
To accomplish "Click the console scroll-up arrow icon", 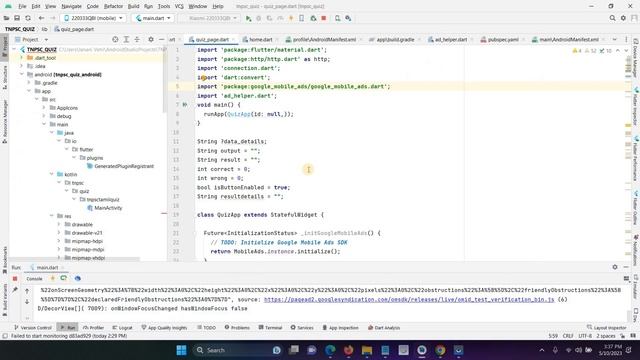I will [27, 291].
